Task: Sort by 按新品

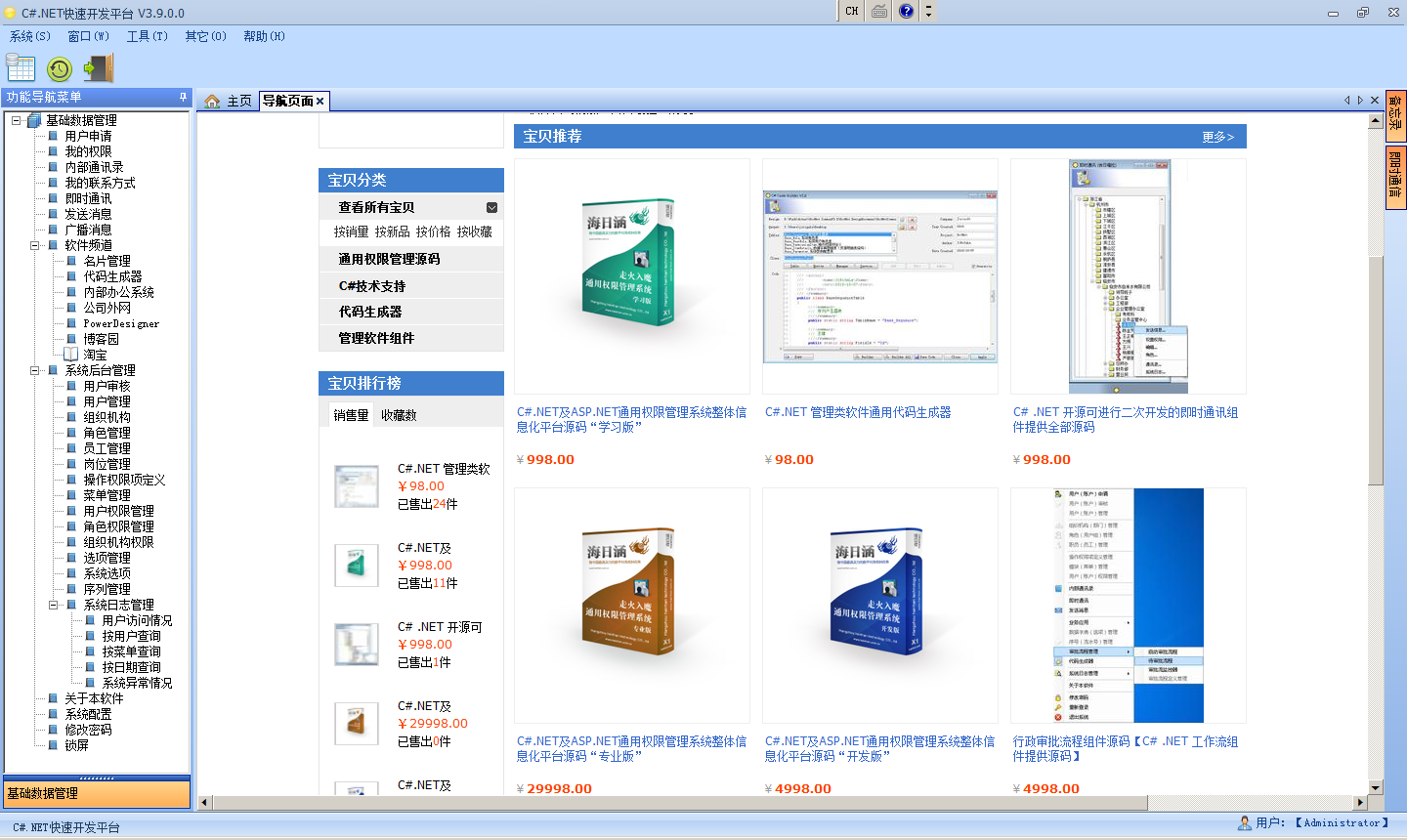Action: click(392, 231)
